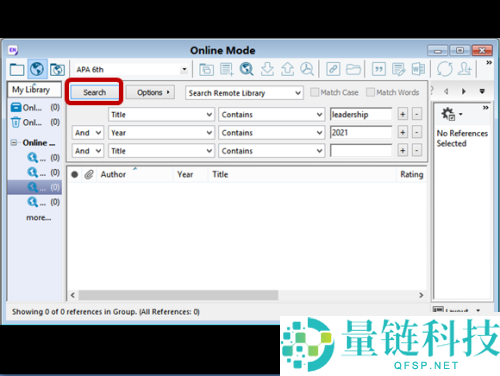Click the plus button on the third row

(403, 150)
